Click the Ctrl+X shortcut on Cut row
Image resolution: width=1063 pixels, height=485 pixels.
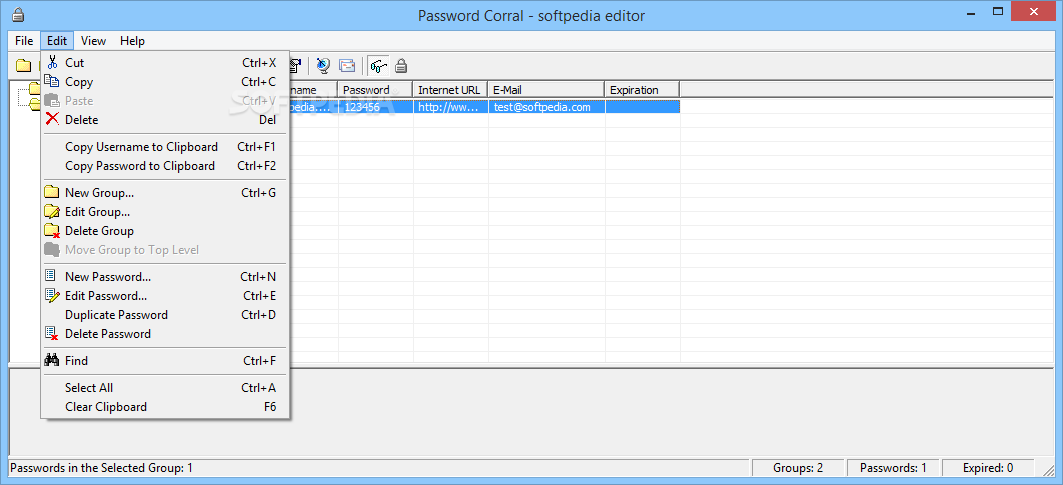pos(259,62)
